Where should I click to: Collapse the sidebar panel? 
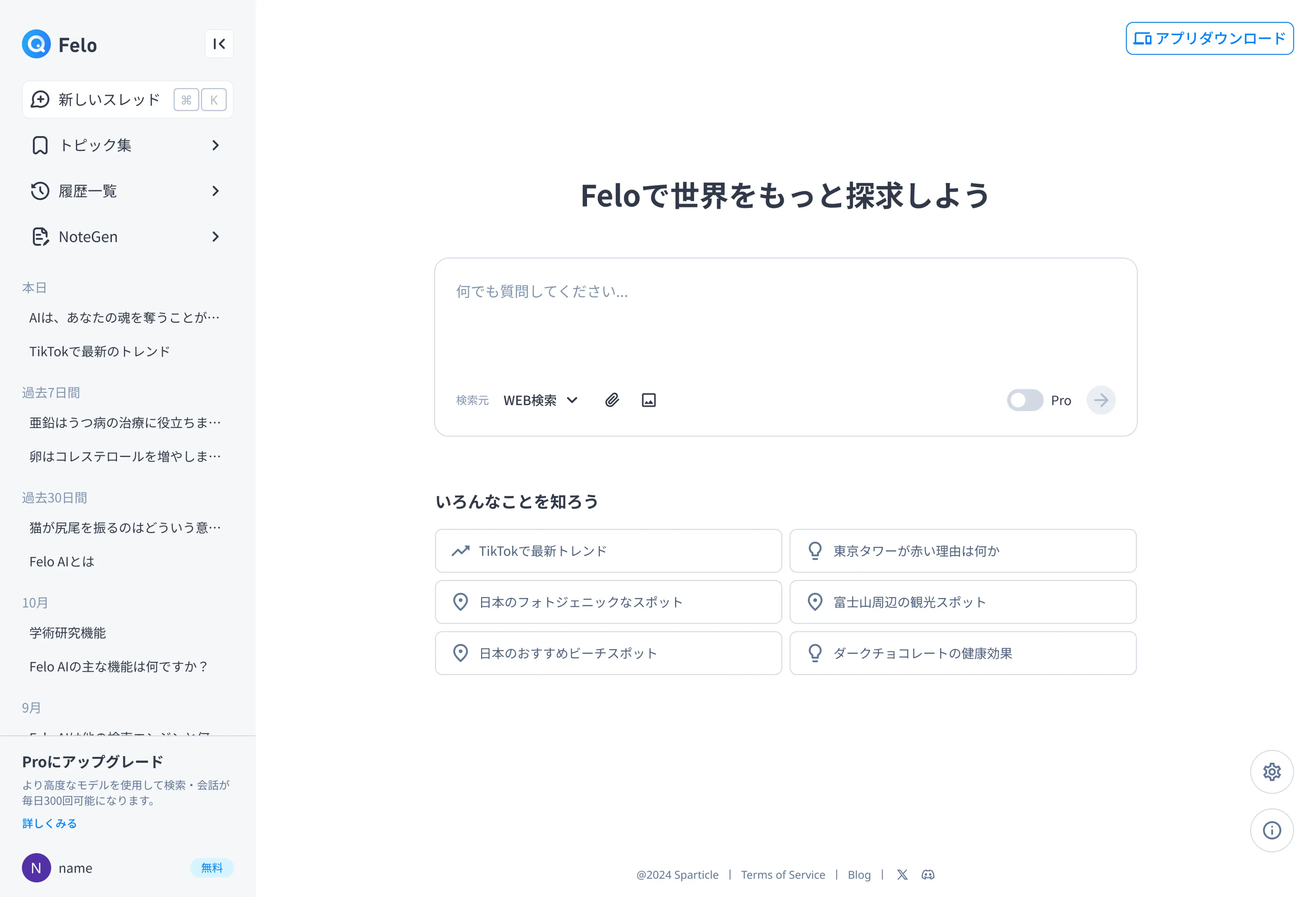tap(219, 44)
